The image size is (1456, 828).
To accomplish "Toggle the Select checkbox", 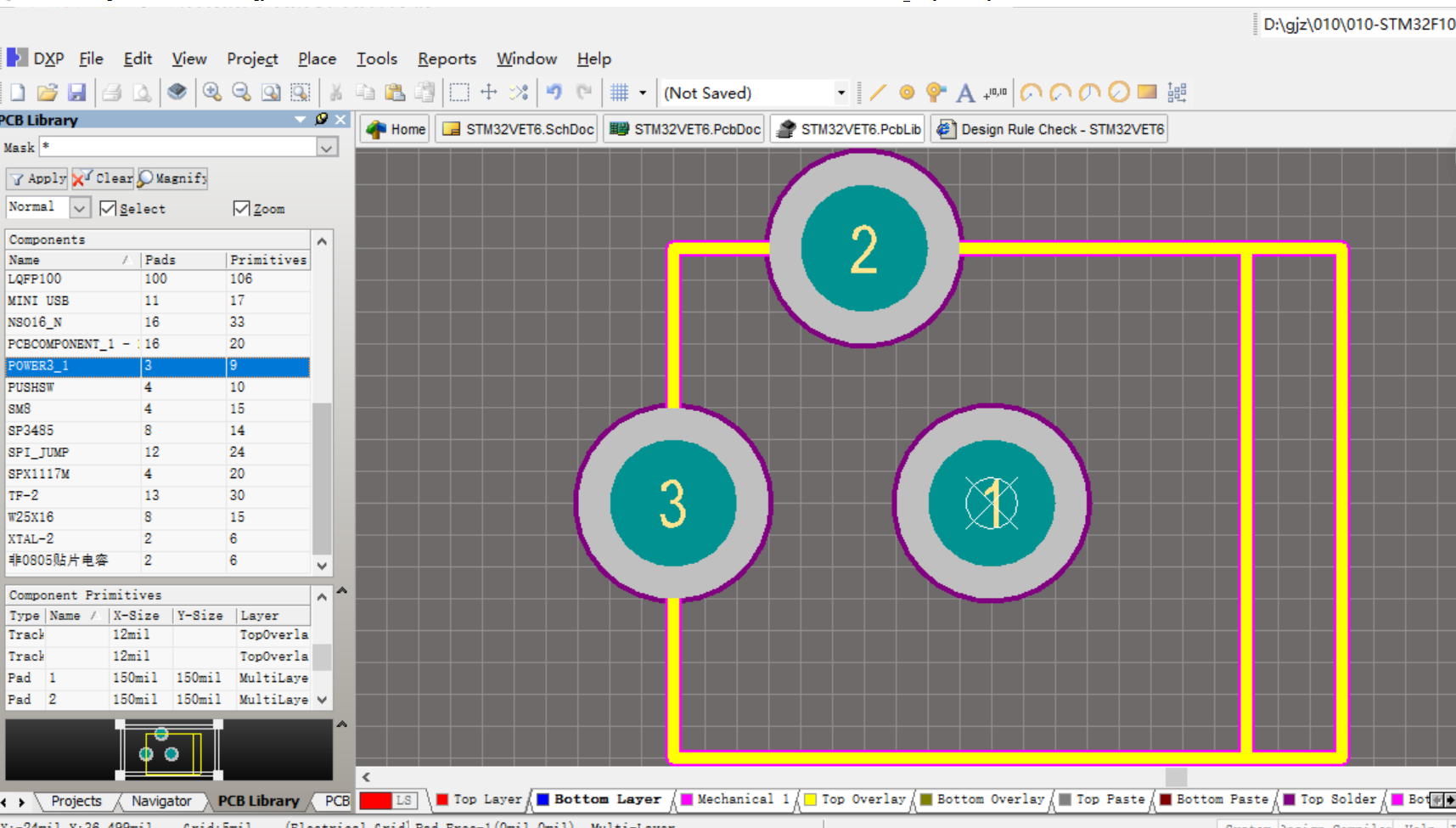I will pos(108,208).
